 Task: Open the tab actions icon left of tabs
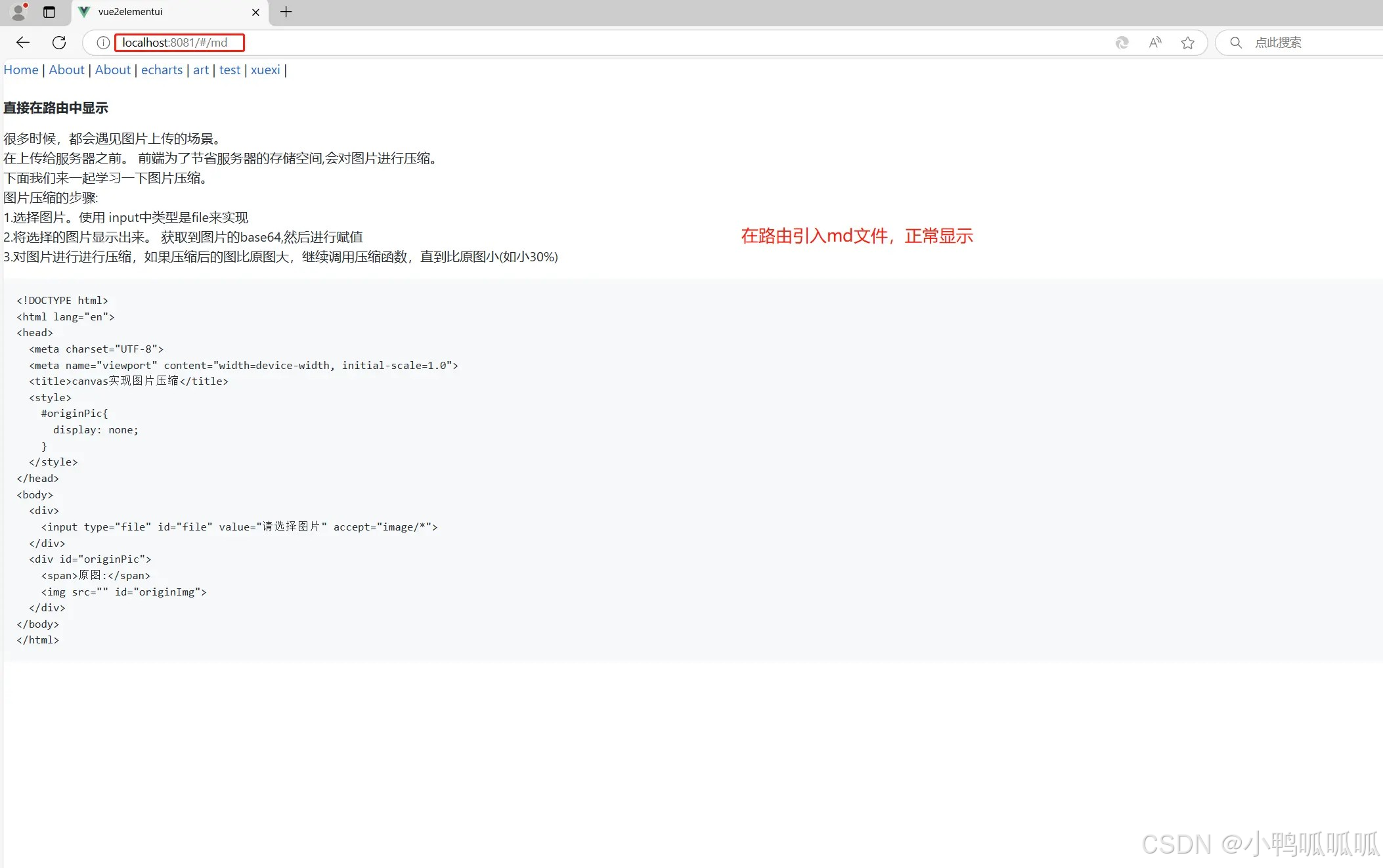(x=49, y=11)
